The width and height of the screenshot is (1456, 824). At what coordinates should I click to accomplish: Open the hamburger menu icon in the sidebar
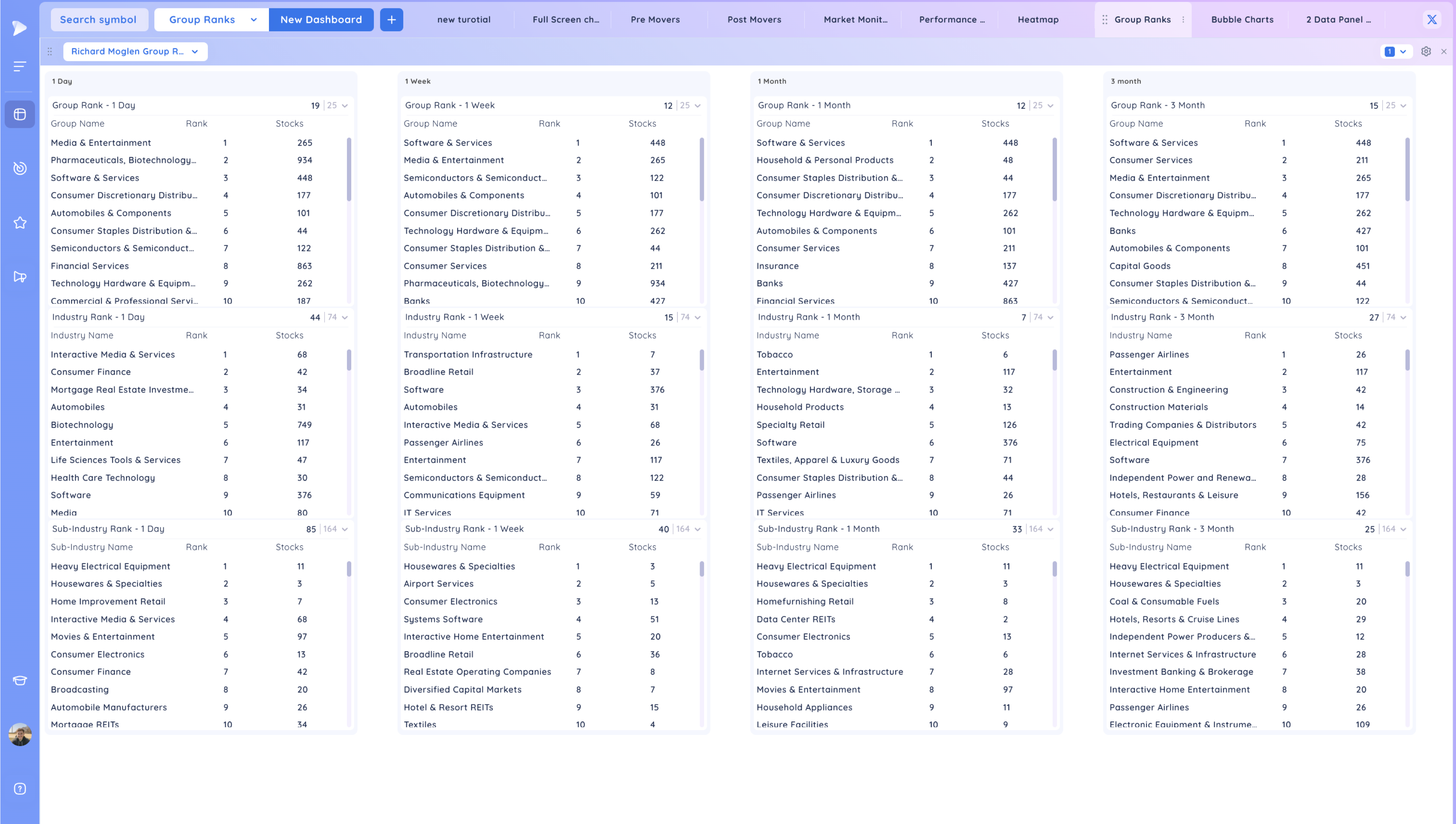(19, 67)
